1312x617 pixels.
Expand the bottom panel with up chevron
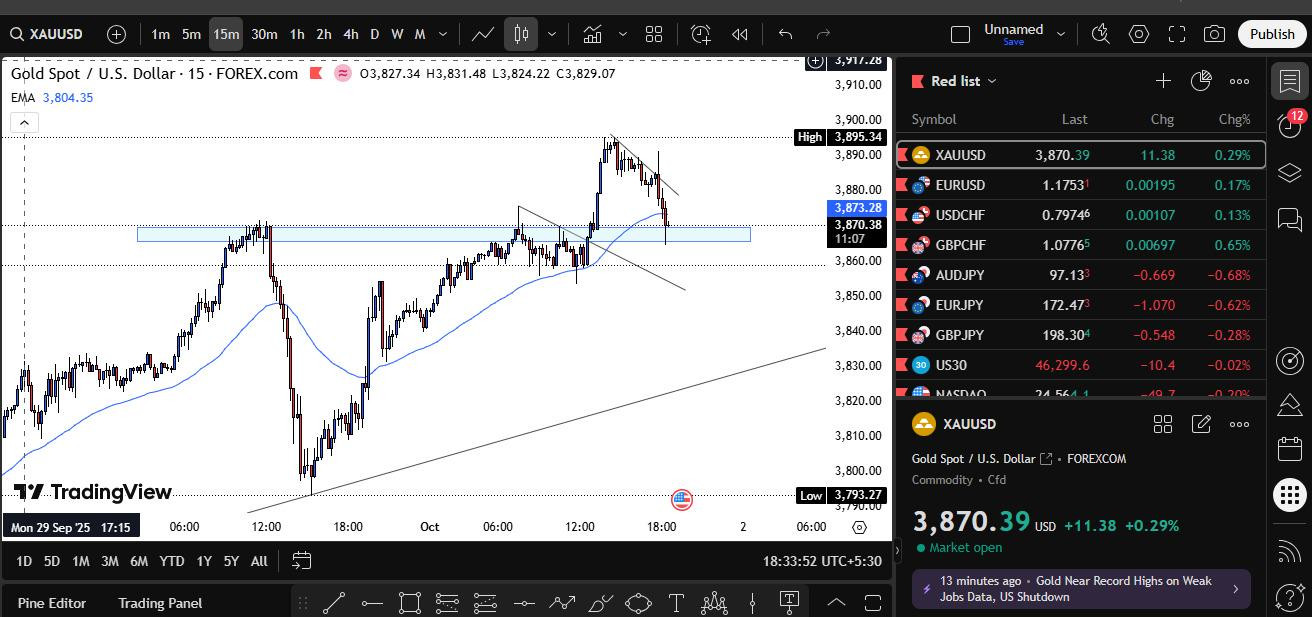(x=836, y=603)
